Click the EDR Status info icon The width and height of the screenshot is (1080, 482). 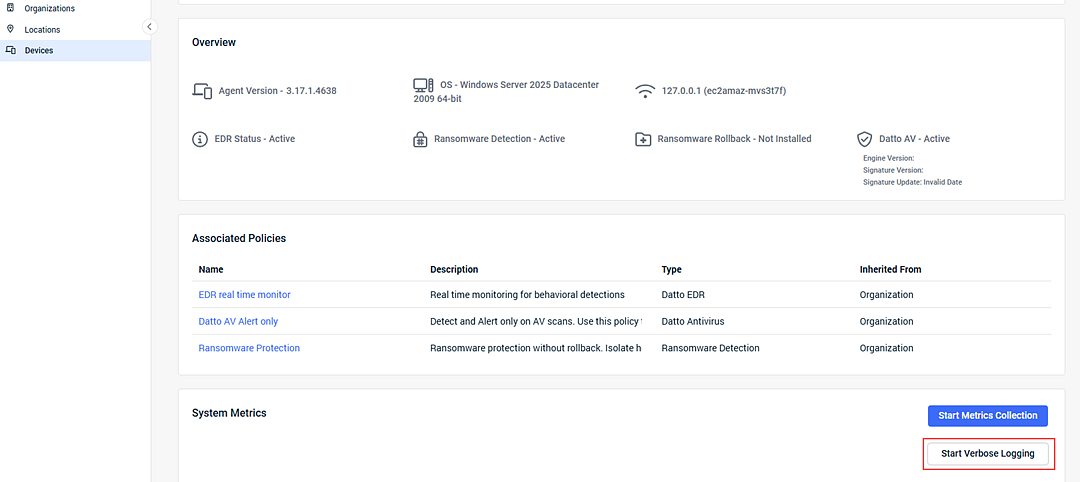[x=200, y=139]
